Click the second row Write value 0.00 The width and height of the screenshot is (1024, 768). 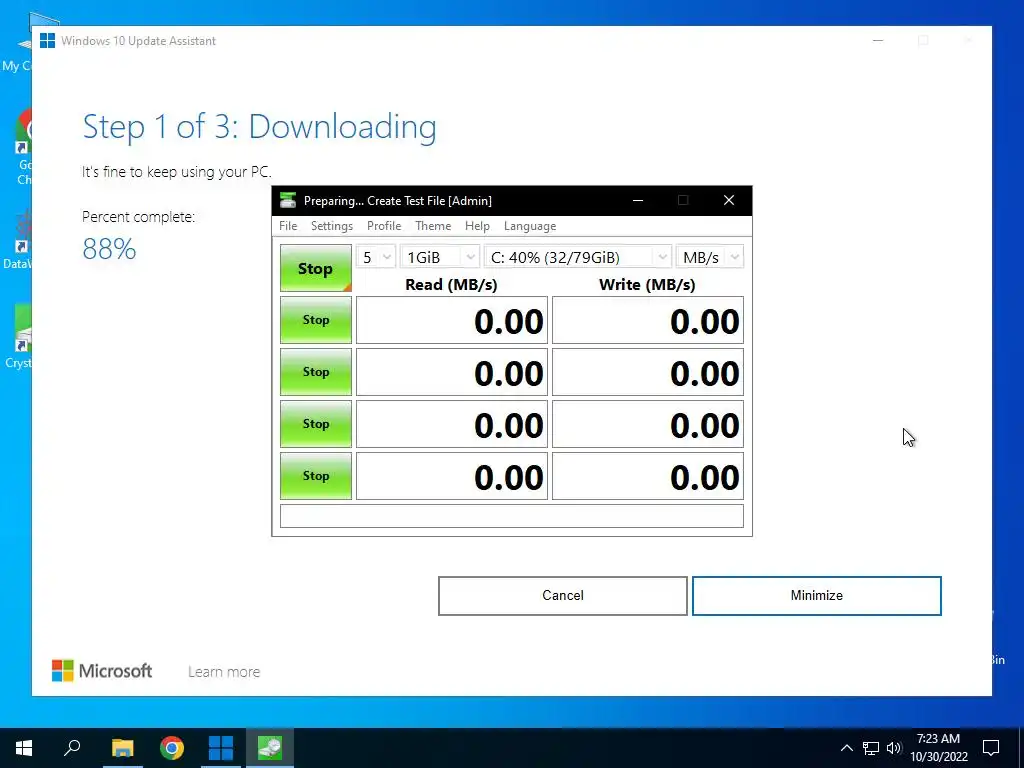(x=648, y=372)
